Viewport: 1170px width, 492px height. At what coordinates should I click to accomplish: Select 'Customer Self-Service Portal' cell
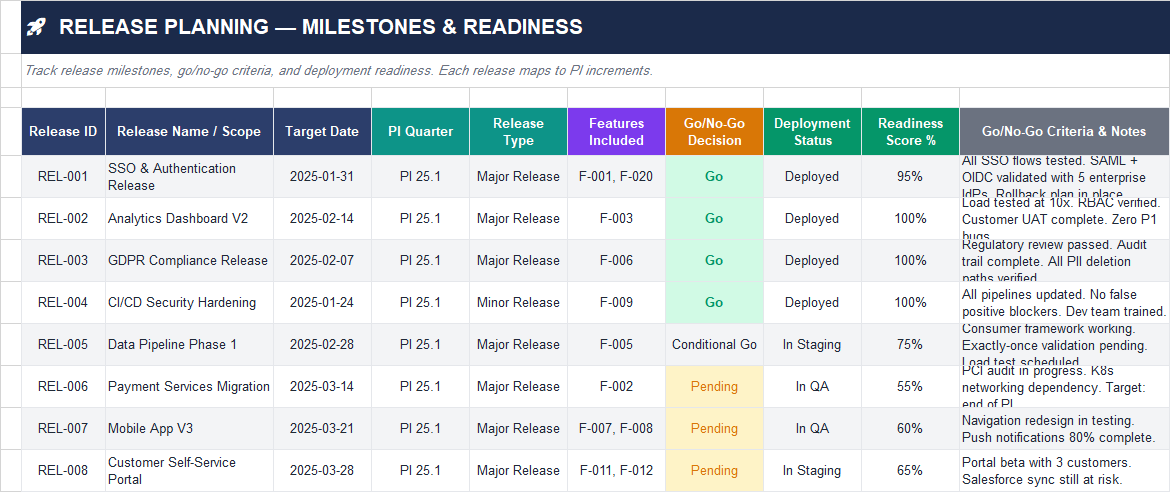pos(190,470)
